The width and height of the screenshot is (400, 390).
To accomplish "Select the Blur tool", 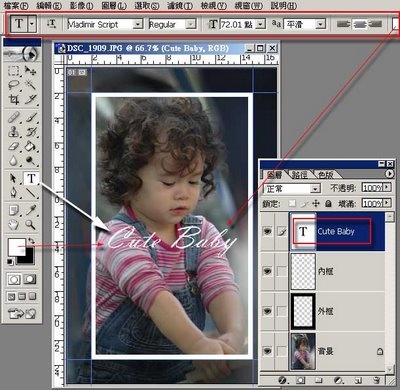I will (14, 161).
